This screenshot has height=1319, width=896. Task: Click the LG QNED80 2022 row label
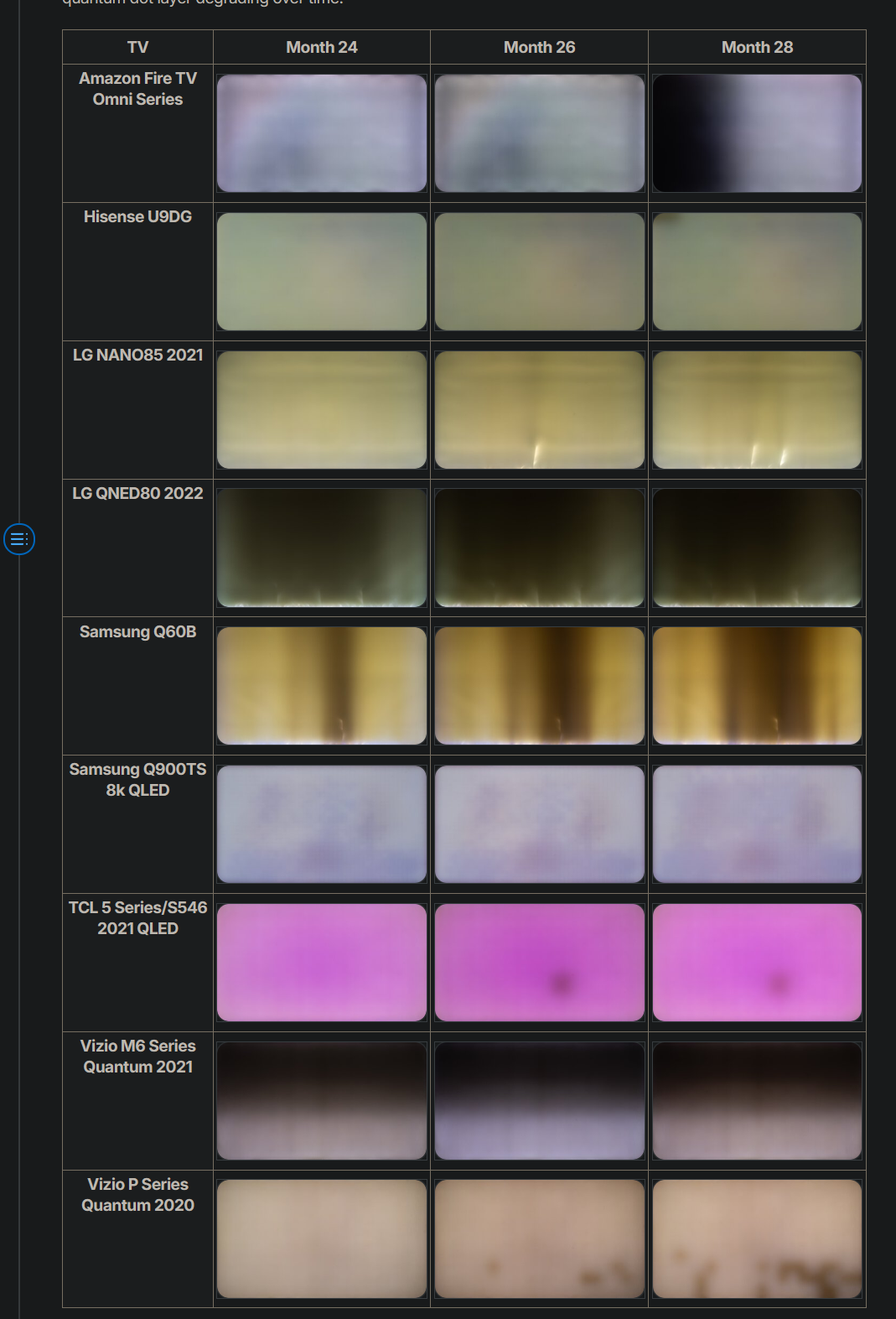[137, 493]
